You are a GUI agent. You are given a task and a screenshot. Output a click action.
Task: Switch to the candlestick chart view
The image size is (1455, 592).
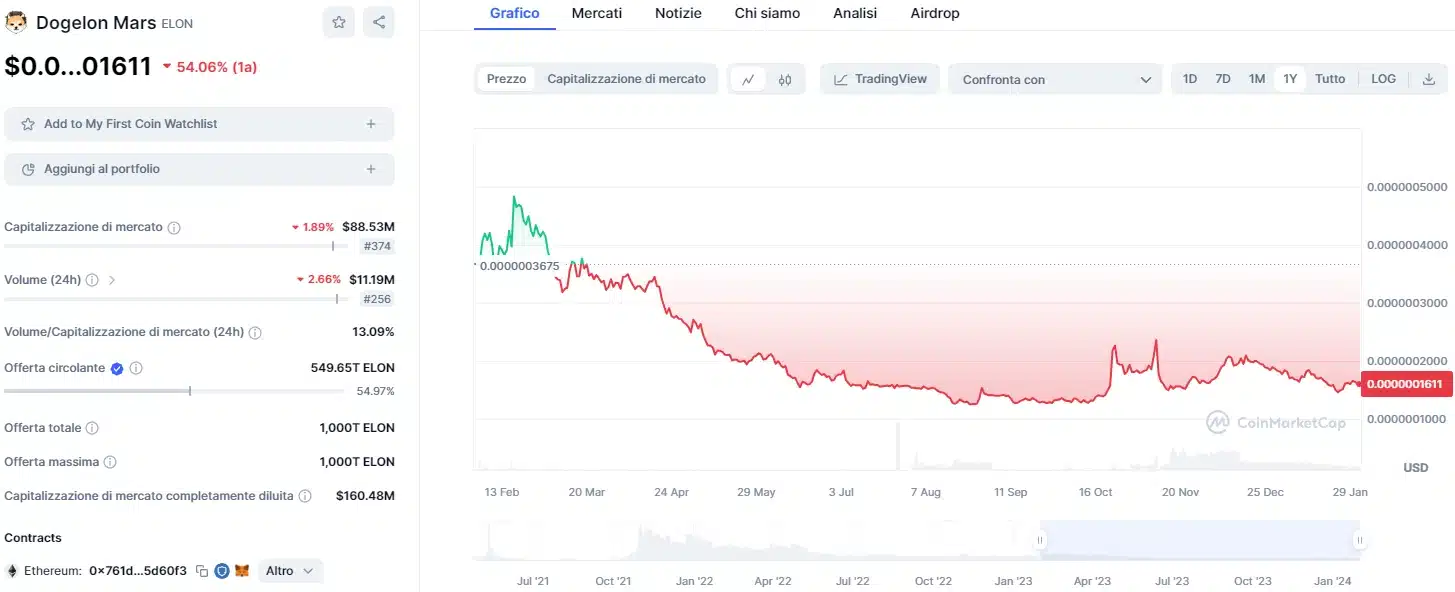point(785,79)
